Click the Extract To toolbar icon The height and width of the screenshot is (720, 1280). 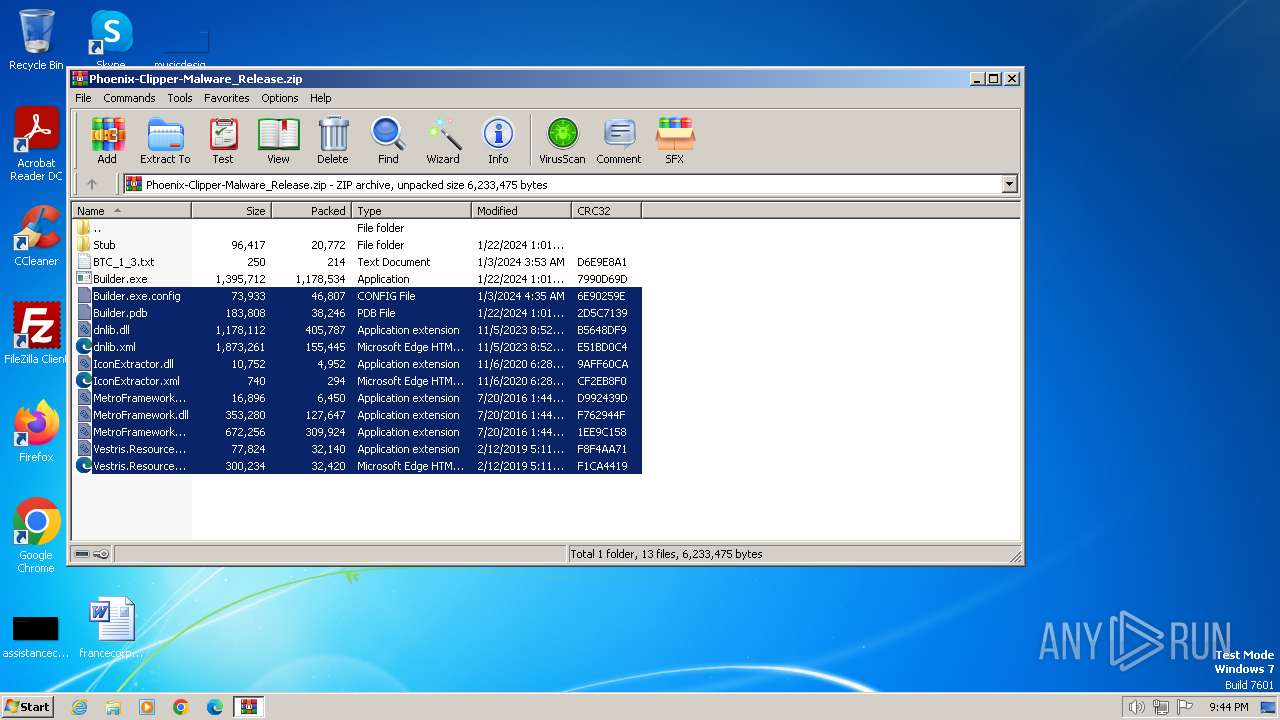[x=165, y=141]
